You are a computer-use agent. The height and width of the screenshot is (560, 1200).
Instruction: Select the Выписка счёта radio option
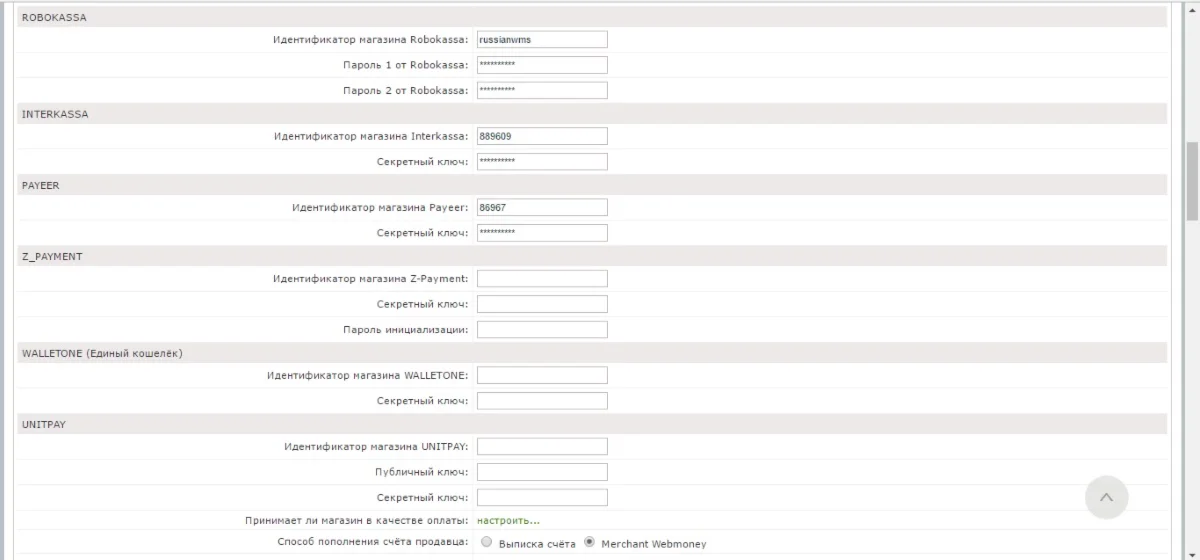click(x=486, y=543)
